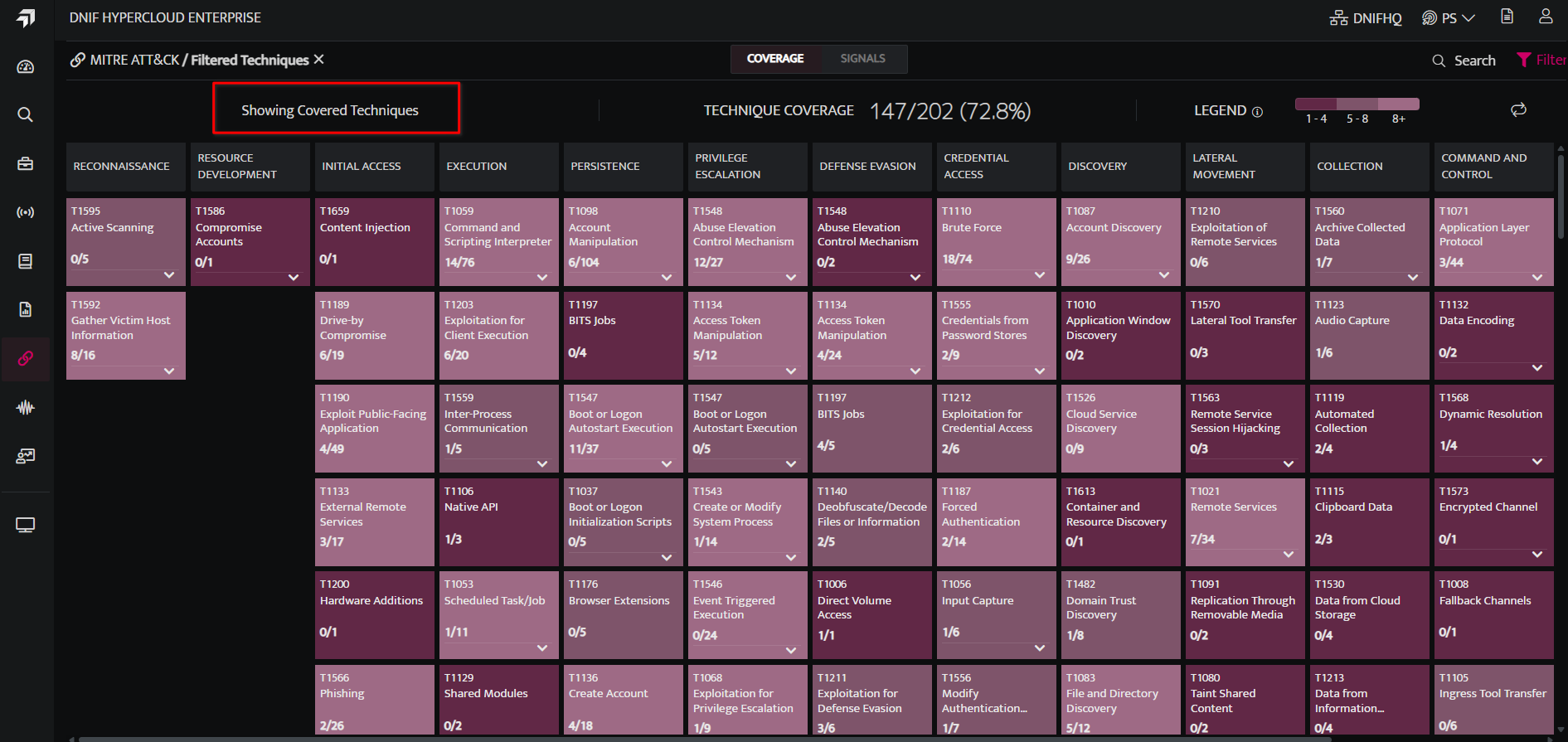Select the T1570 Lateral Tool Transfer cell

coord(1245,336)
